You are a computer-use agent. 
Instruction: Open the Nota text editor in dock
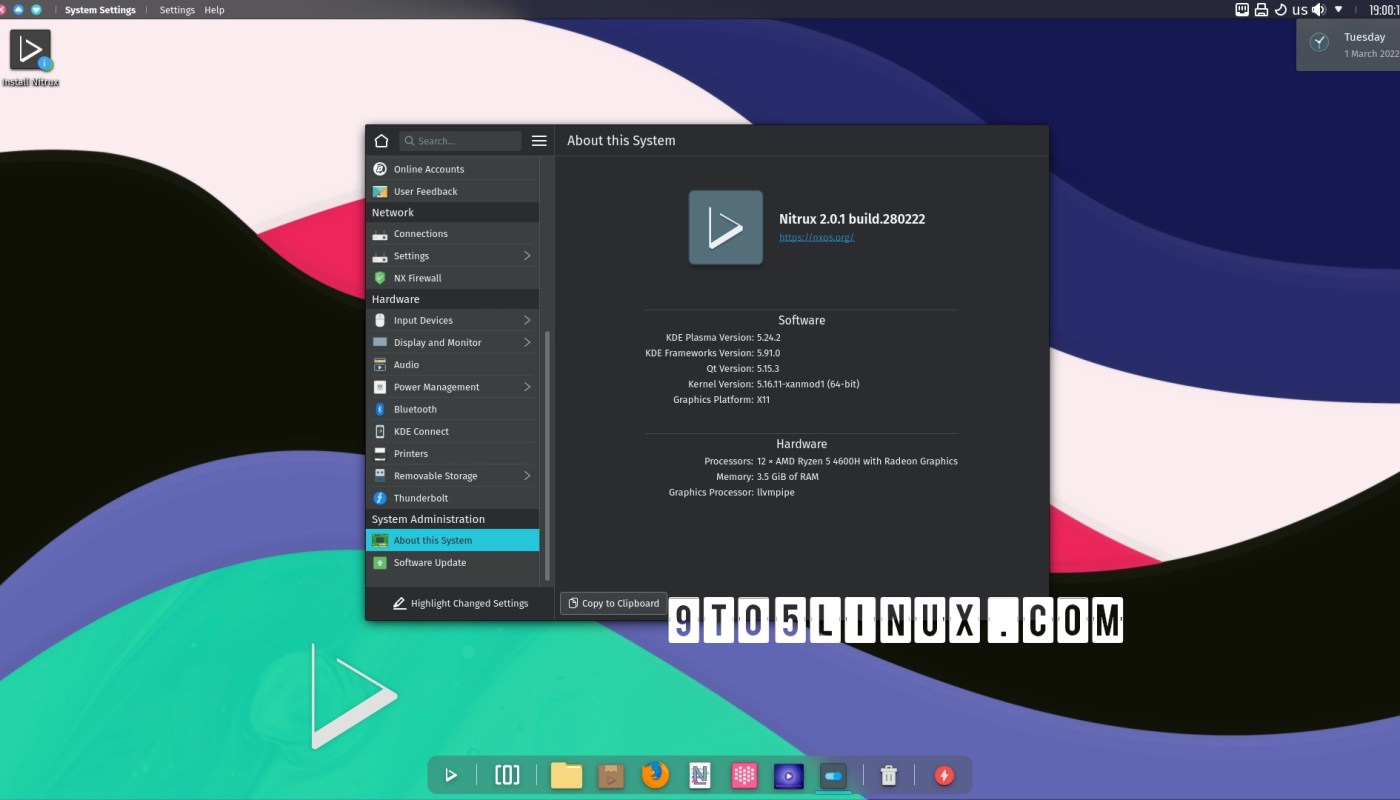click(x=700, y=775)
